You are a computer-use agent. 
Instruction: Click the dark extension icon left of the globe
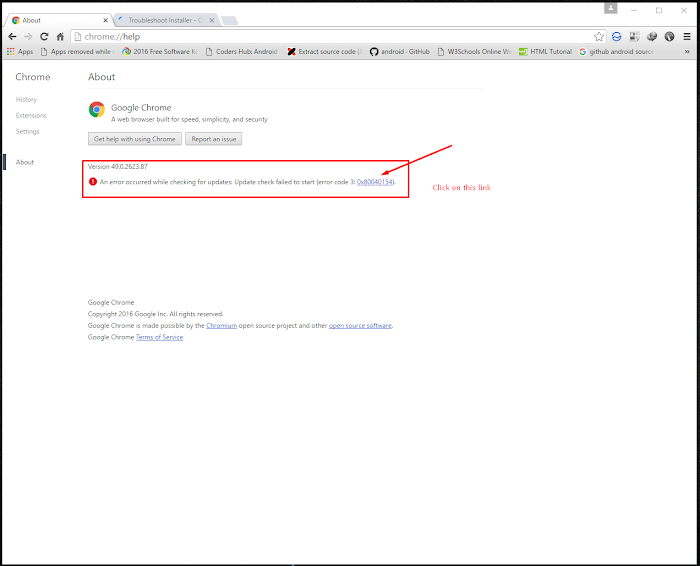click(652, 37)
